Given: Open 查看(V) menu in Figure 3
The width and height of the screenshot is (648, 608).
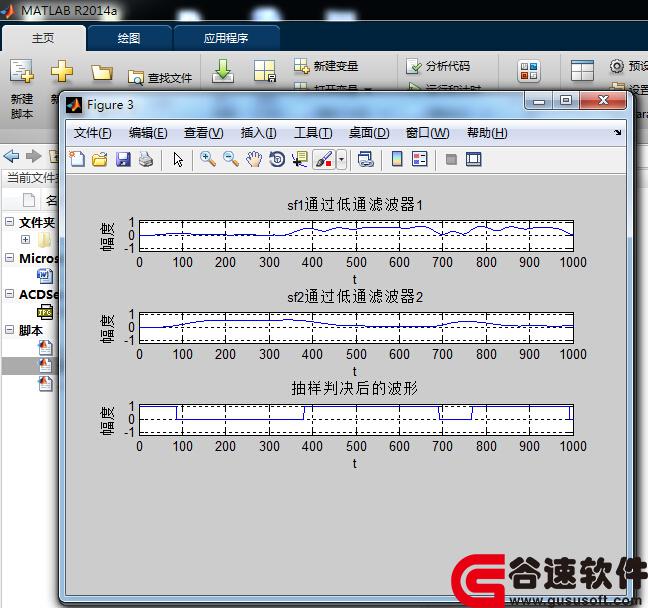Looking at the screenshot, I should pos(203,133).
